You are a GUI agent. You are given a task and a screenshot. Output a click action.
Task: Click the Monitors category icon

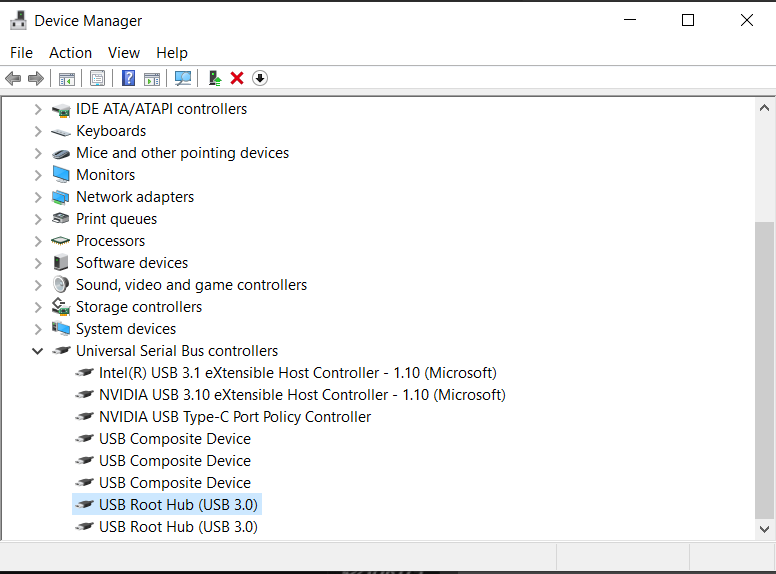pos(61,175)
